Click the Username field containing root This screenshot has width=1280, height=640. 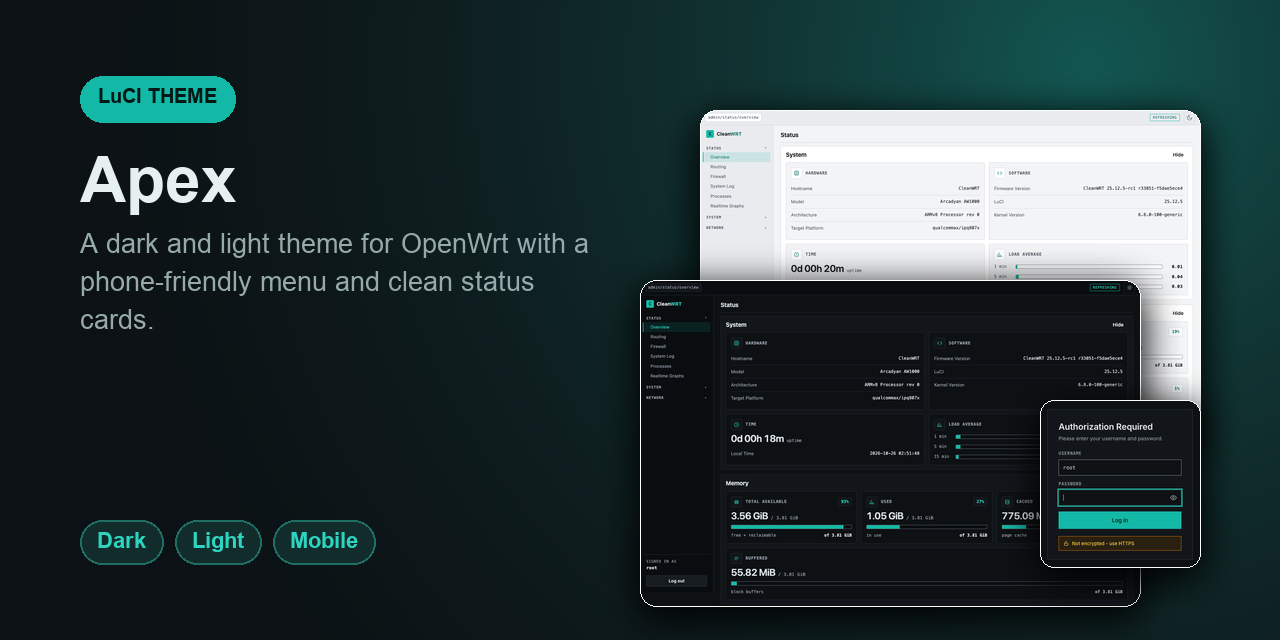[x=1120, y=467]
